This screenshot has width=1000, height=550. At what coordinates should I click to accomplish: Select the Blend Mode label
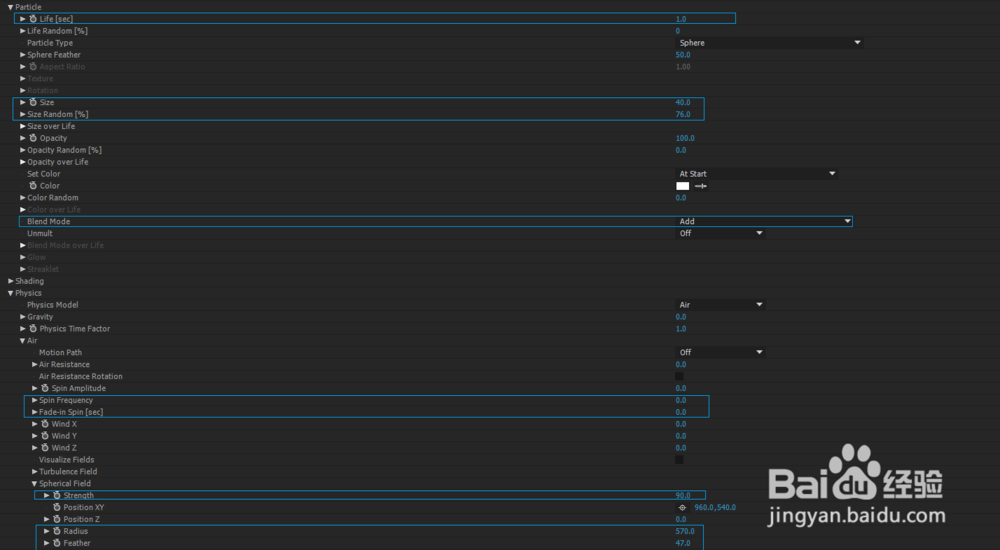[x=48, y=221]
